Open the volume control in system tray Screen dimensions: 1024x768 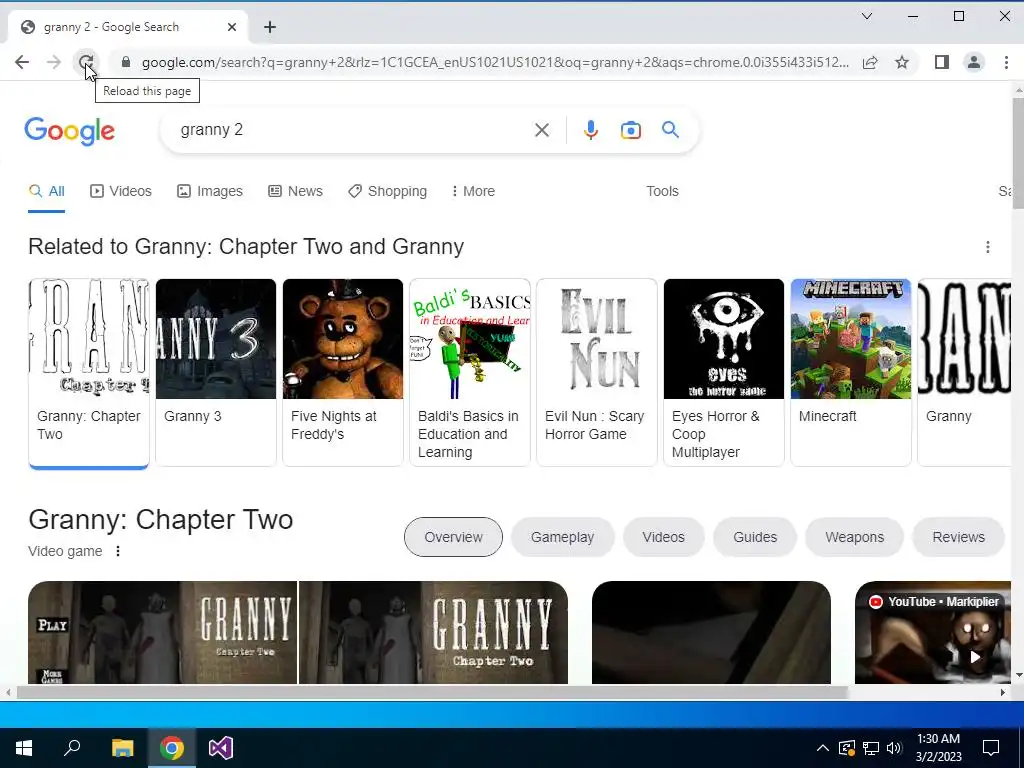coord(894,748)
